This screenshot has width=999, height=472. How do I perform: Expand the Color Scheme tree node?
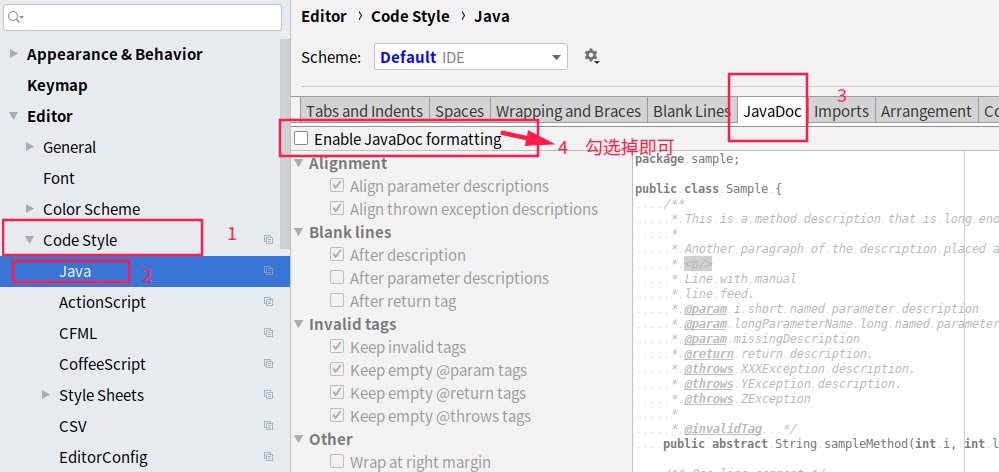[29, 208]
